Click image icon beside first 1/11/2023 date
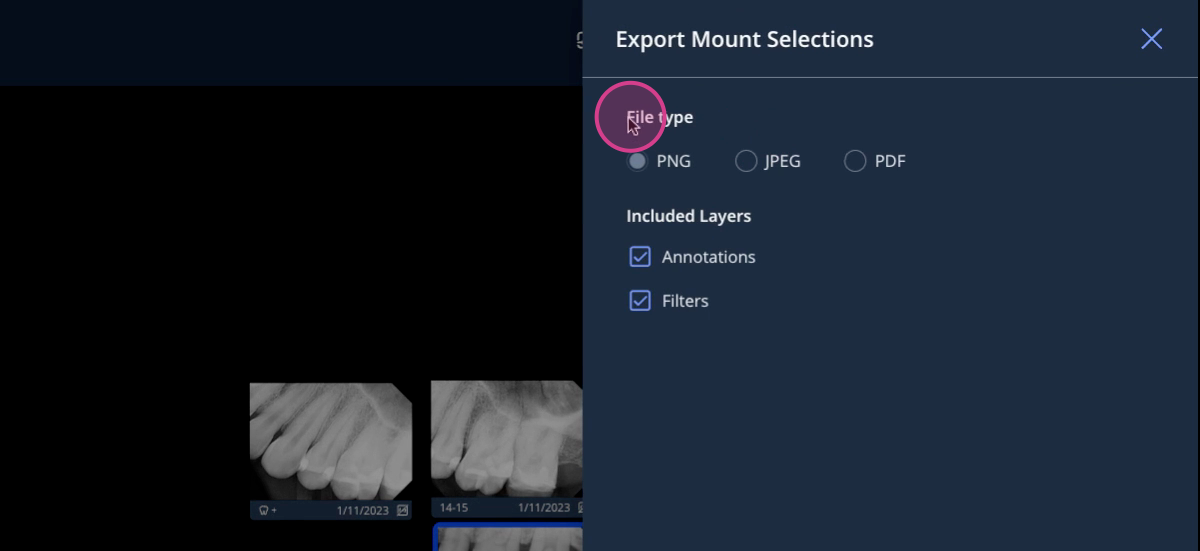 pos(402,510)
